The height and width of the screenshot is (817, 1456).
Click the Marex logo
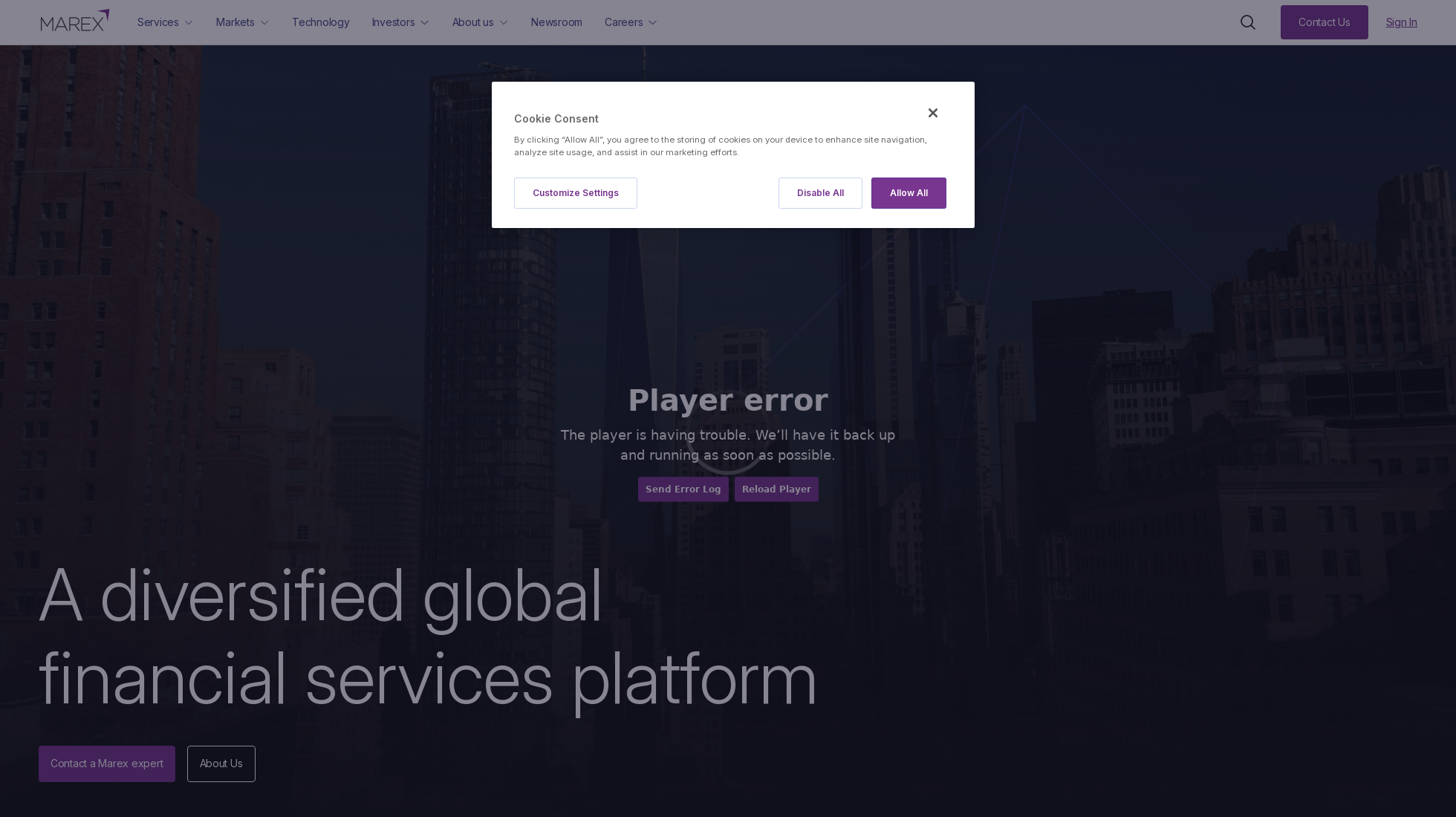[75, 21]
